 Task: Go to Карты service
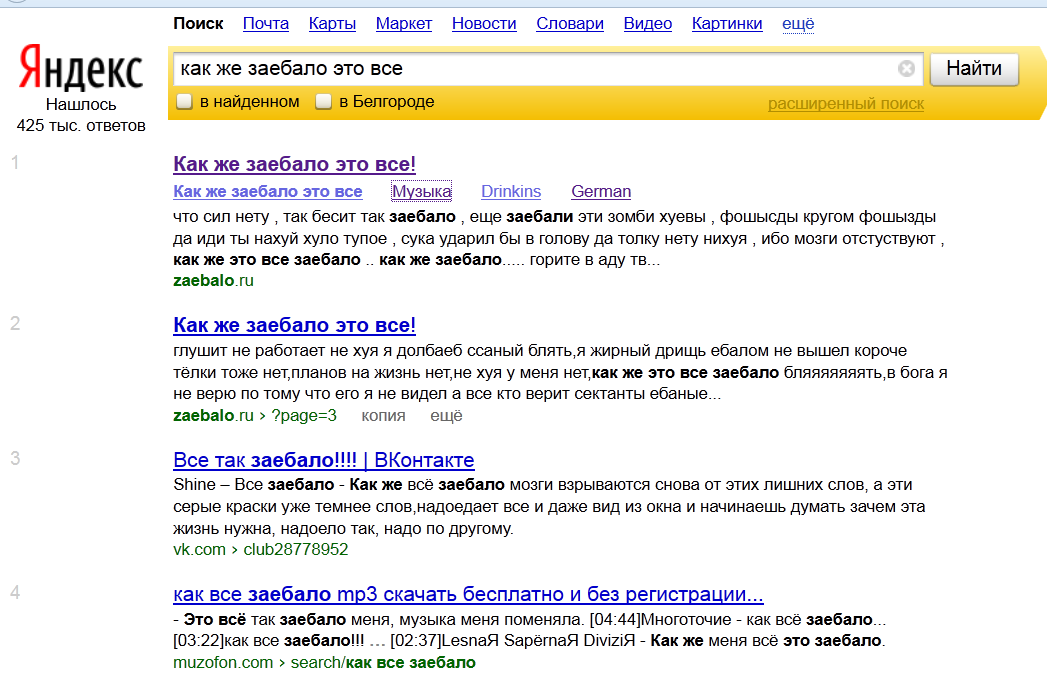(x=332, y=23)
